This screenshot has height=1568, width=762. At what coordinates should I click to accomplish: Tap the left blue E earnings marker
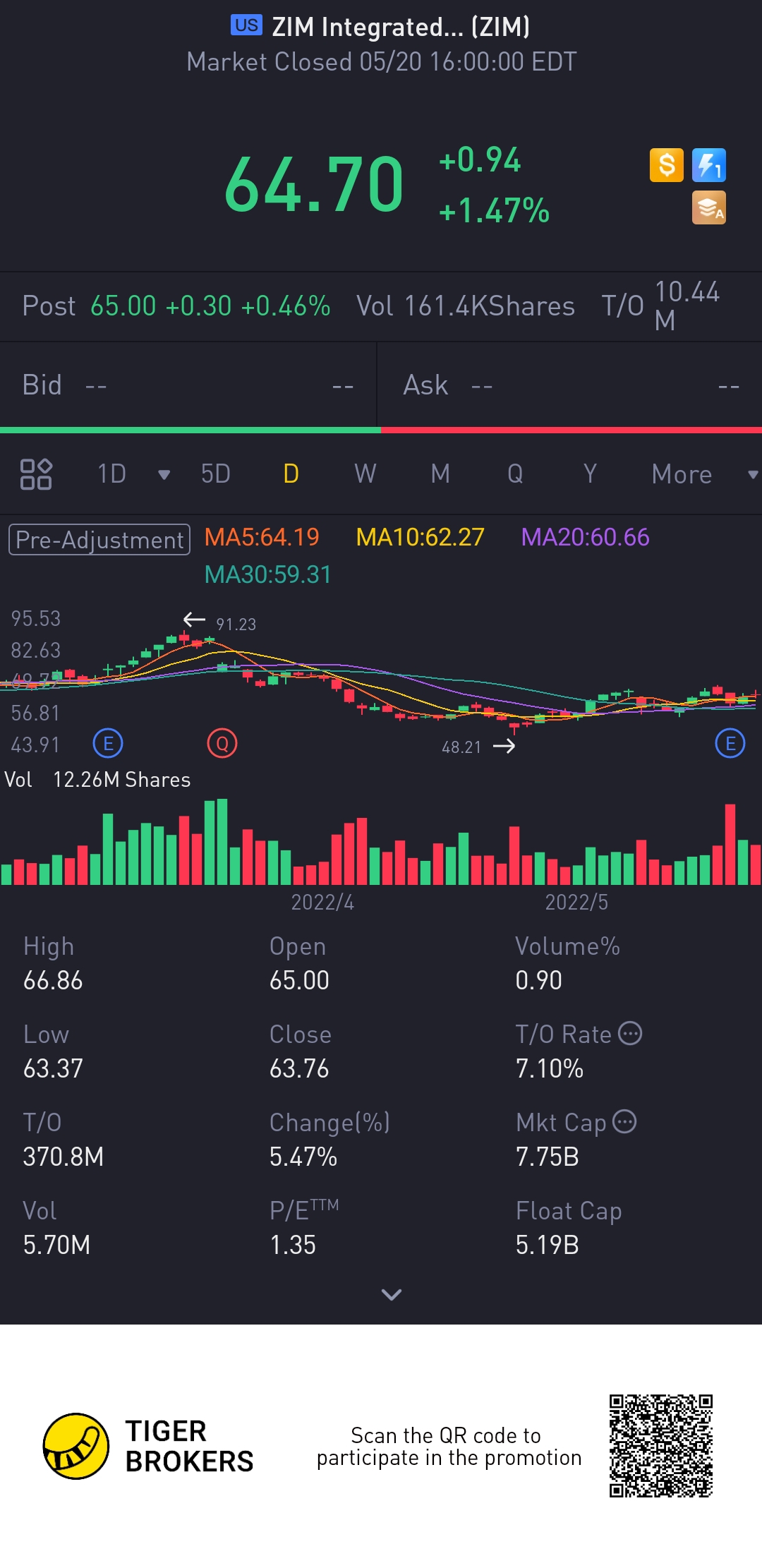coord(108,743)
